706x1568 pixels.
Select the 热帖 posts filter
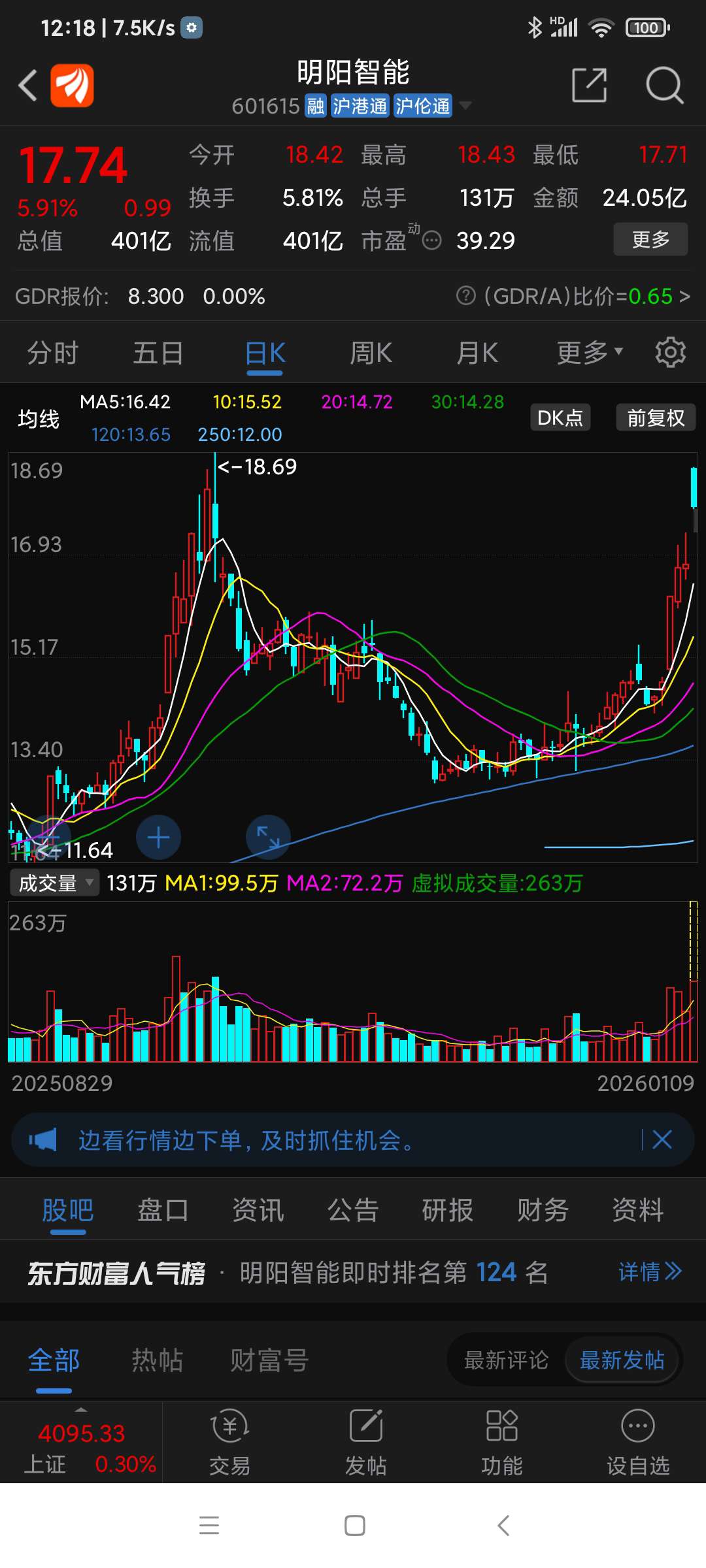pyautogui.click(x=158, y=1360)
